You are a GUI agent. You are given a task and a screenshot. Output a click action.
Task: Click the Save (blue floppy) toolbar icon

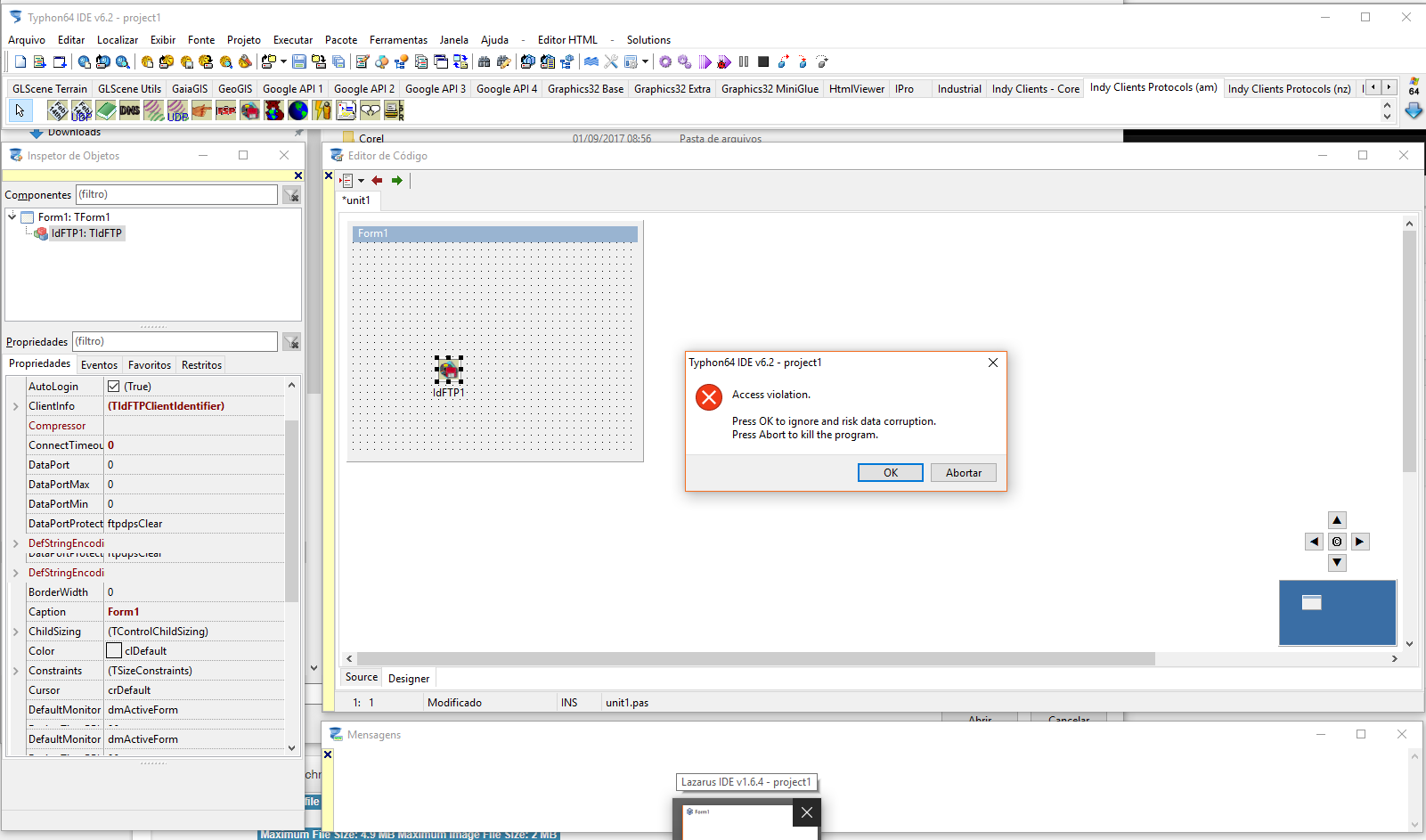pyautogui.click(x=299, y=61)
